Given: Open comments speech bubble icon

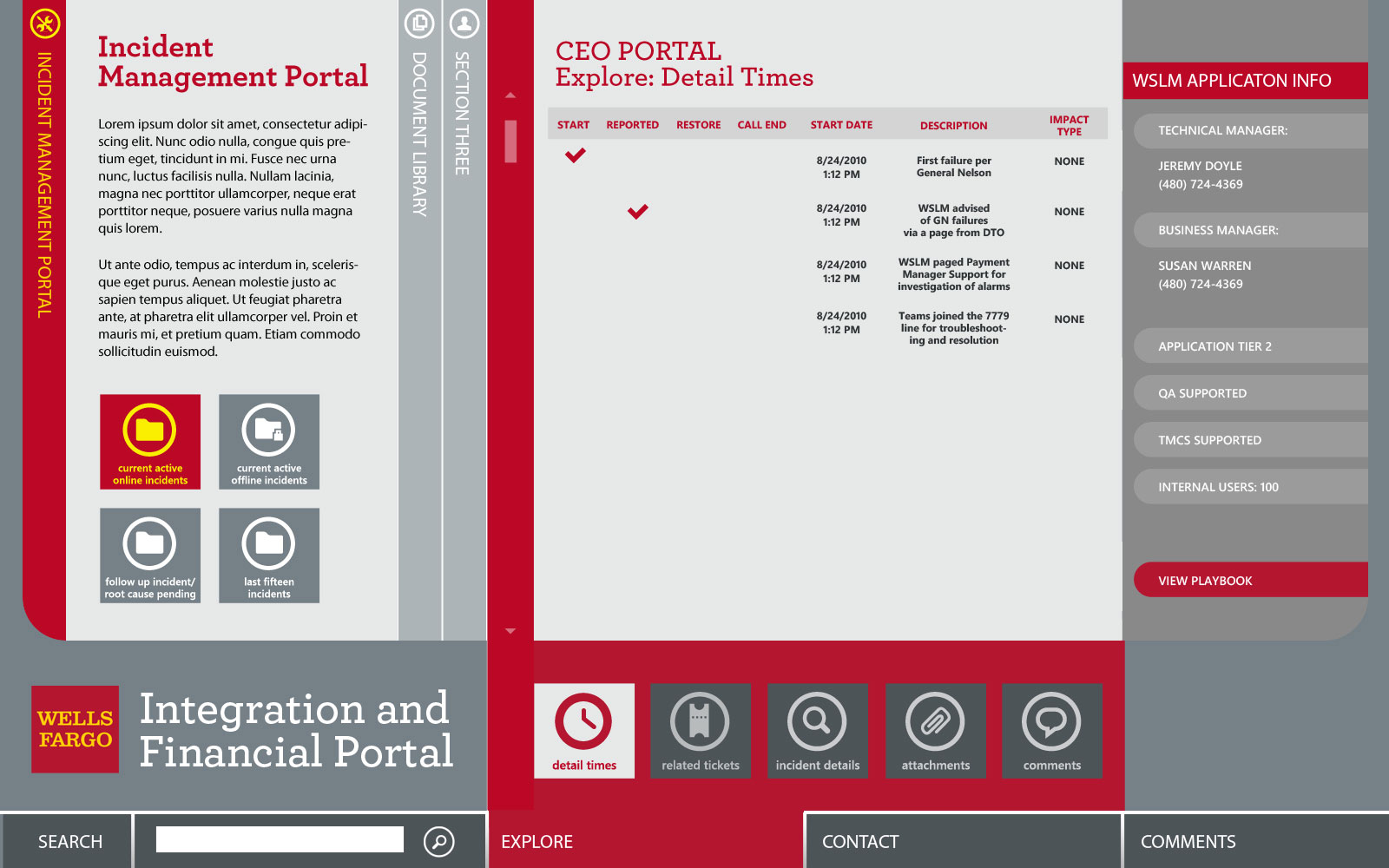Looking at the screenshot, I should (x=1052, y=731).
